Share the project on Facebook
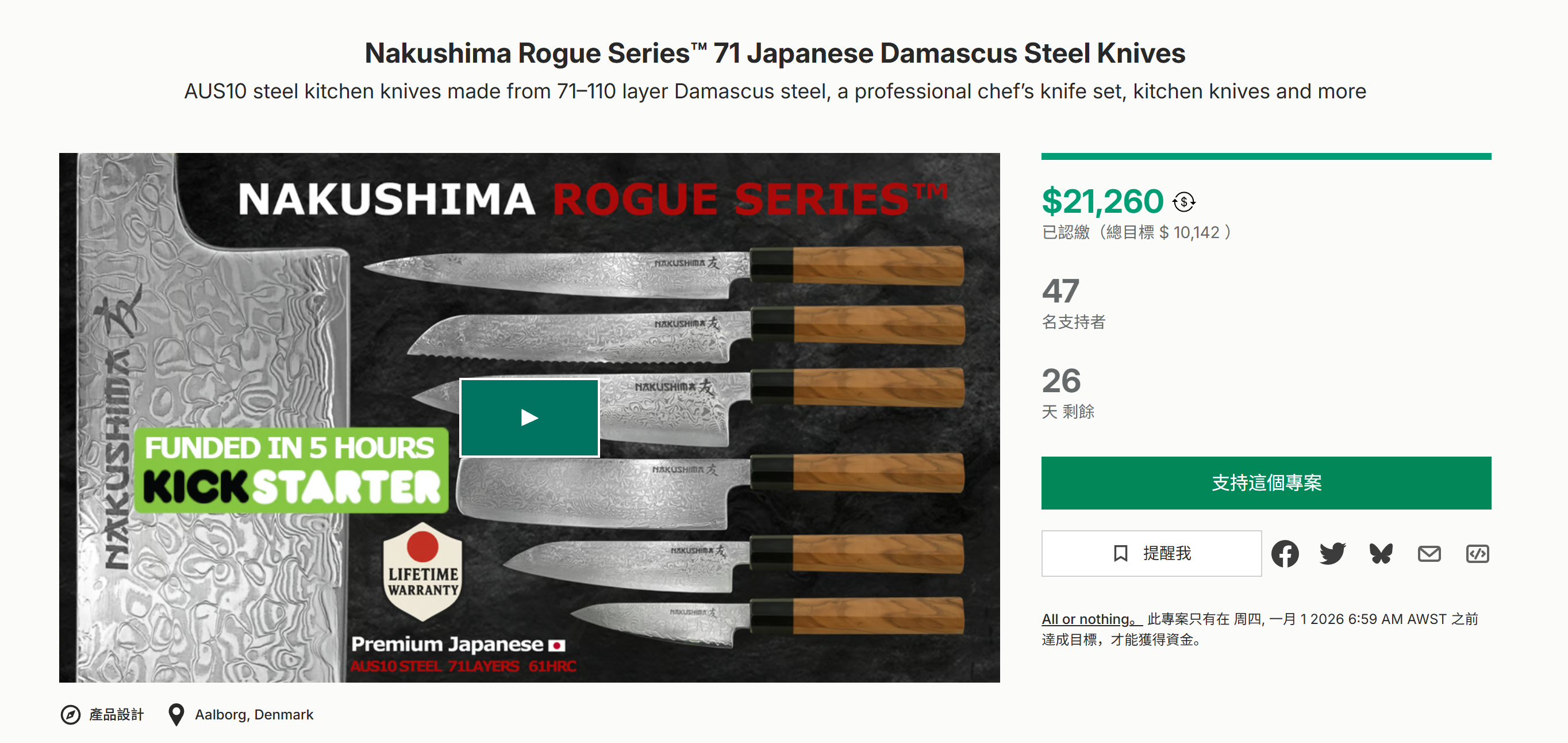The height and width of the screenshot is (743, 1568). click(x=1286, y=553)
